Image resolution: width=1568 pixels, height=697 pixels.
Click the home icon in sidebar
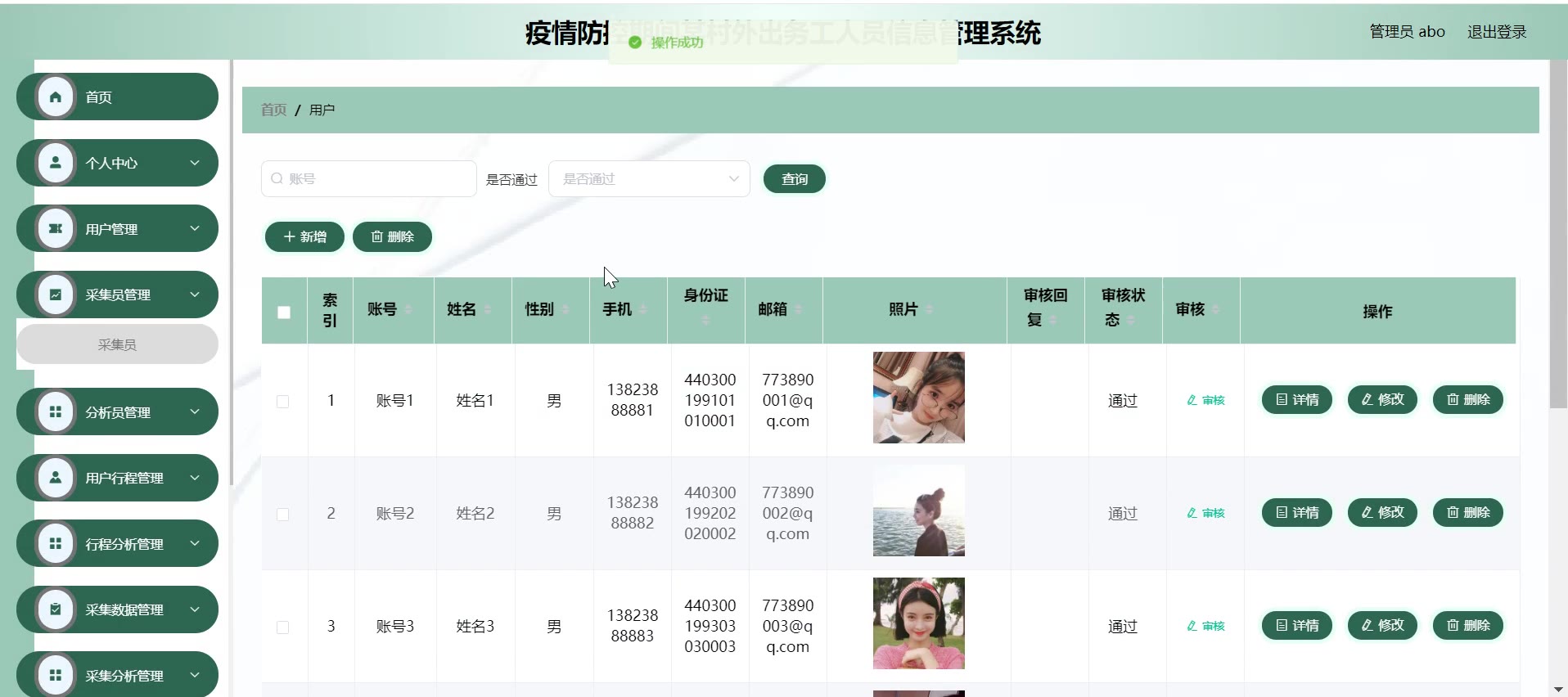tap(56, 97)
